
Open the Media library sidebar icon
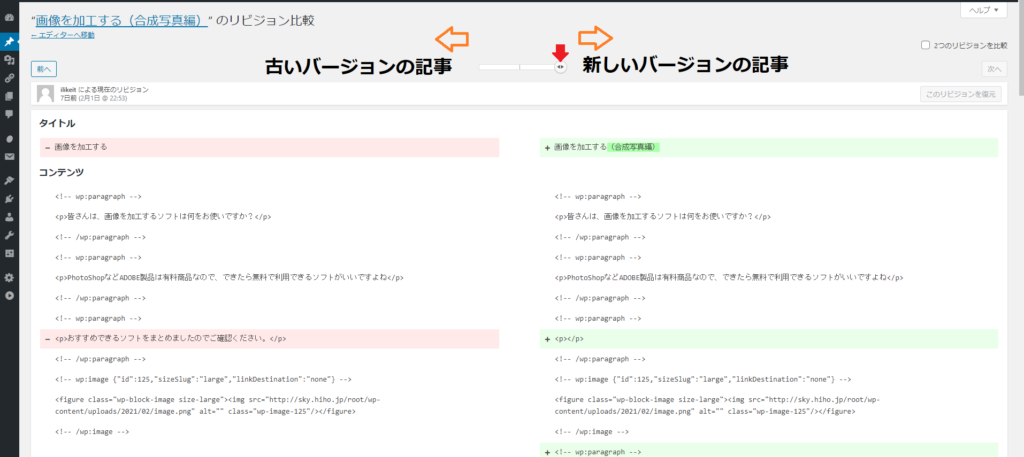(9, 60)
